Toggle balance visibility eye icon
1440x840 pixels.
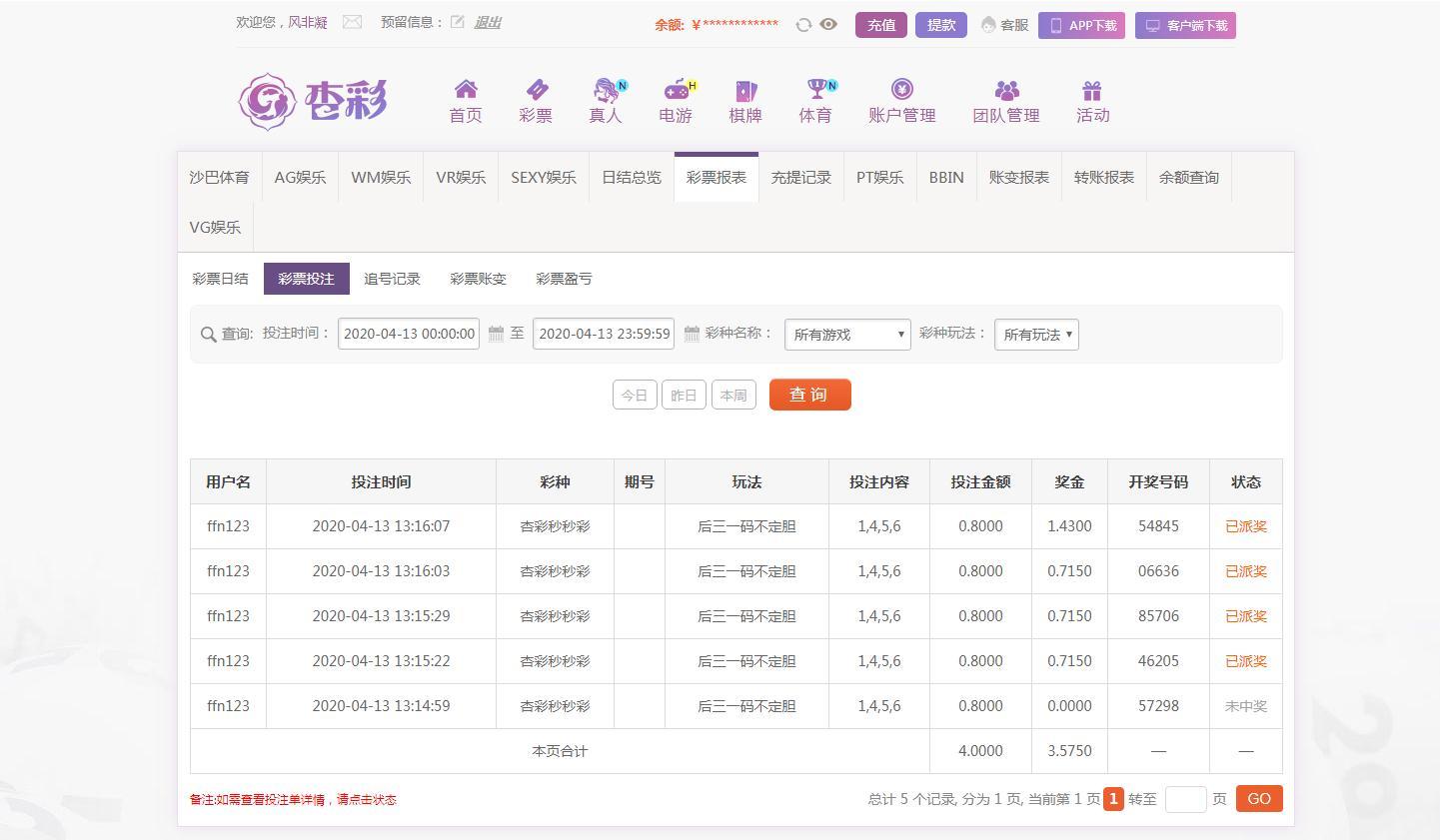click(x=828, y=24)
